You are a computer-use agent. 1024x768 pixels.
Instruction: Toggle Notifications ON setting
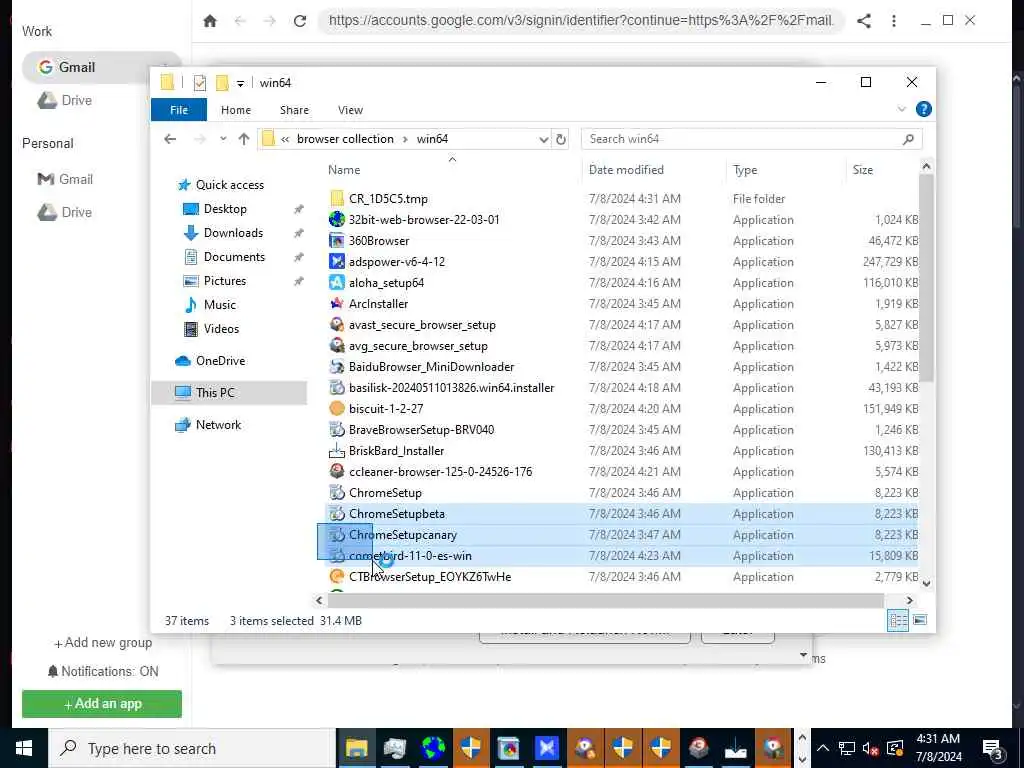click(x=103, y=671)
